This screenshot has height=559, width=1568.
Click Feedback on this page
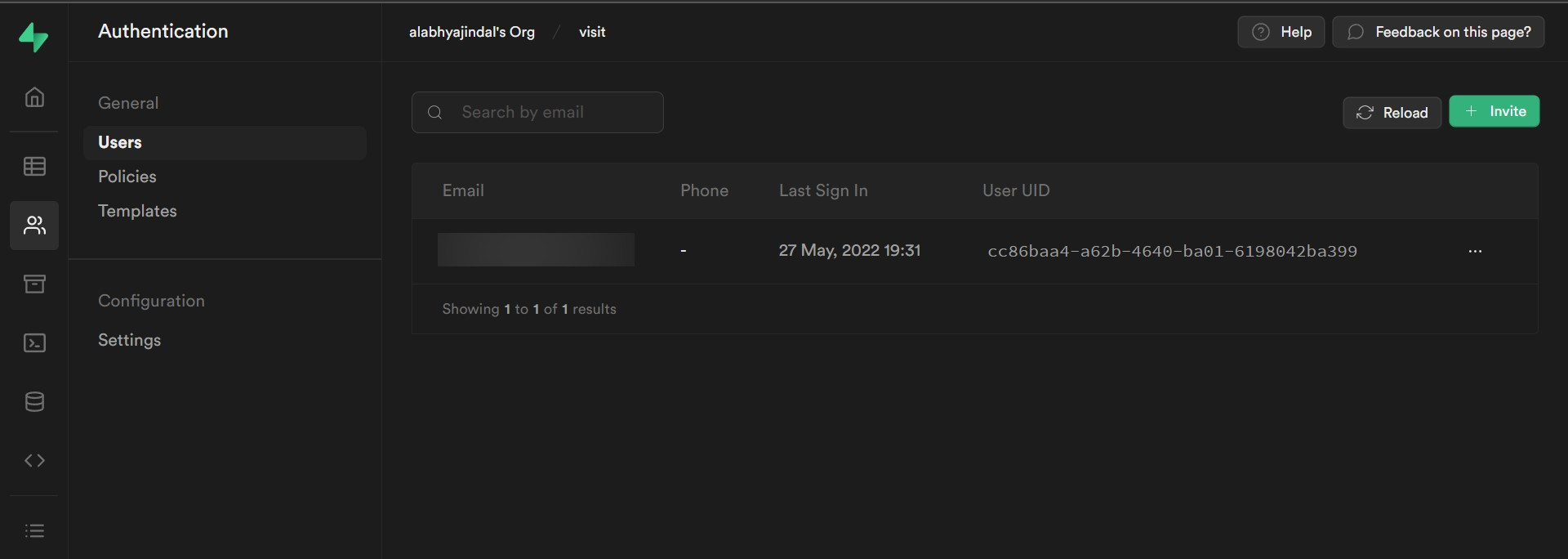coord(1439,32)
